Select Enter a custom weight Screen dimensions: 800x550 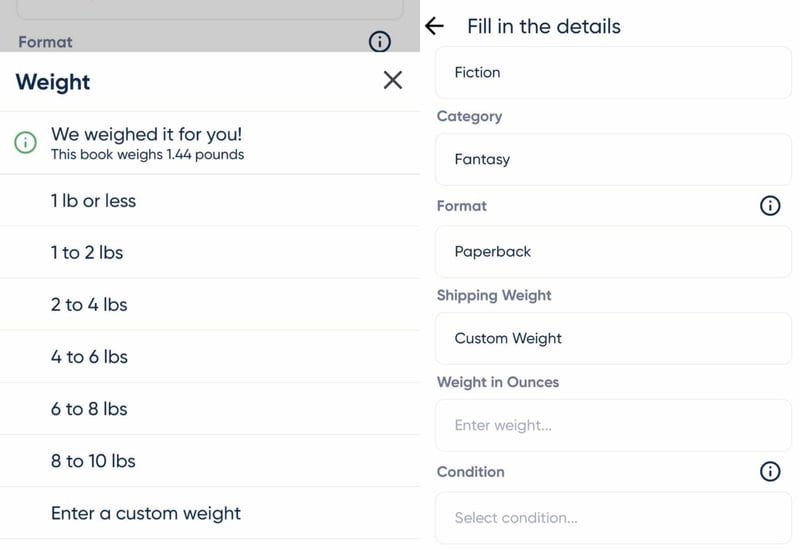(146, 513)
